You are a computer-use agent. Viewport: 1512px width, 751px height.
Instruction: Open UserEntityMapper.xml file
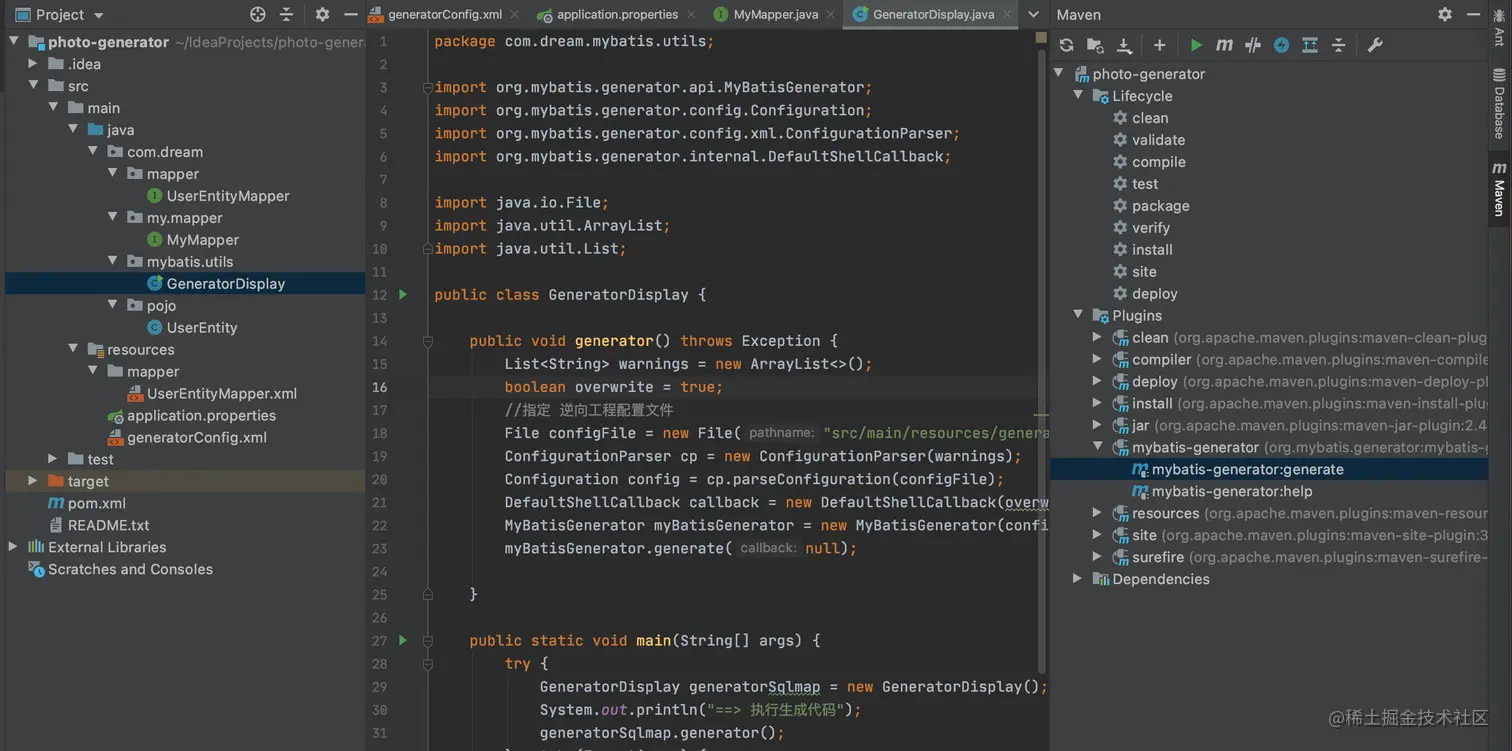pyautogui.click(x=222, y=394)
